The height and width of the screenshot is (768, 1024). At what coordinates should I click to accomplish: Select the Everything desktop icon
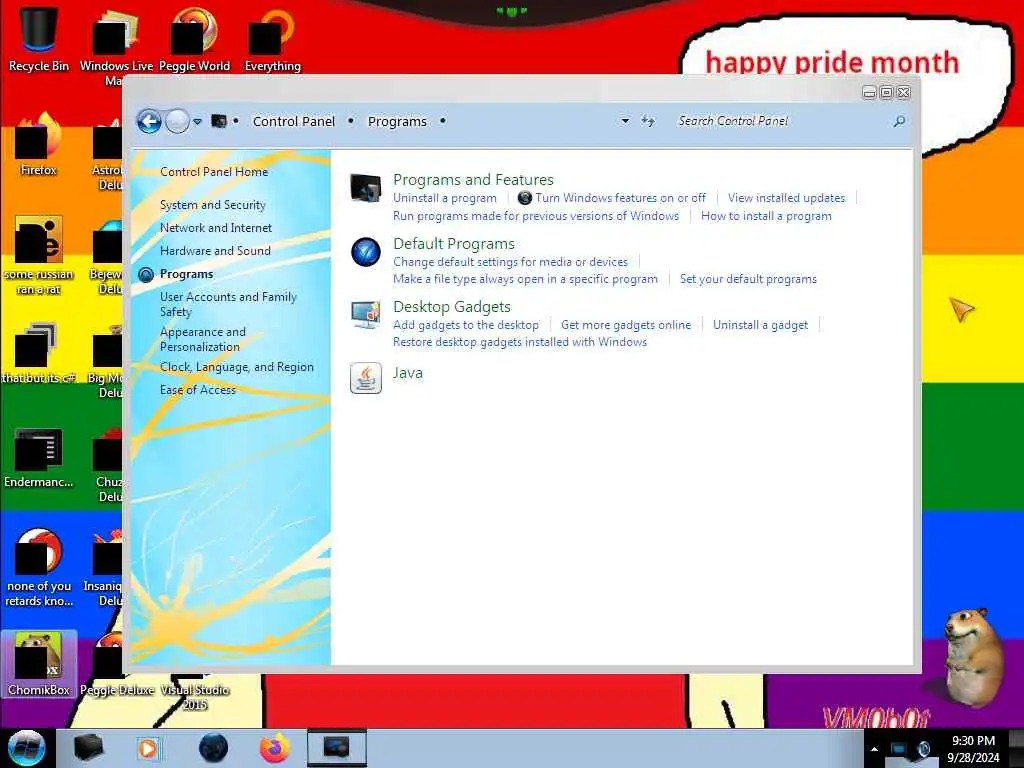272,39
